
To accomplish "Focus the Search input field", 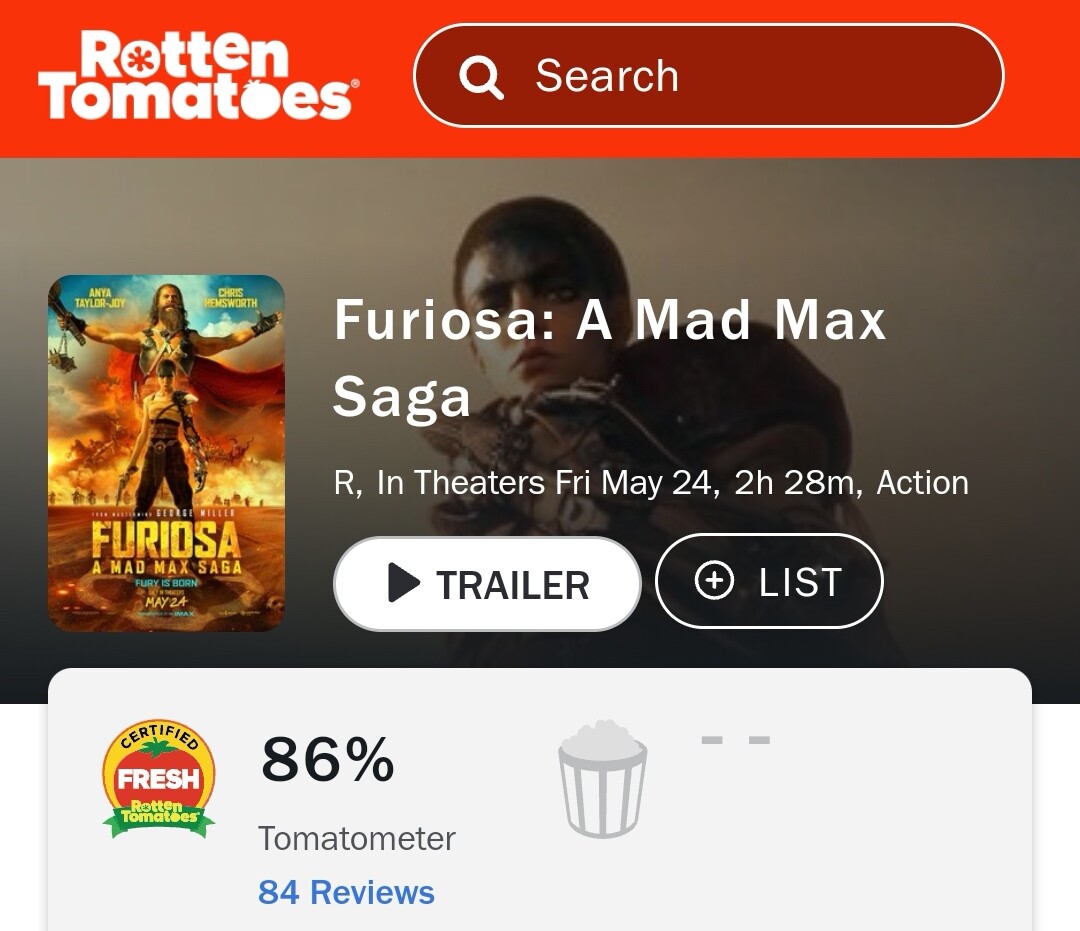I will pyautogui.click(x=740, y=76).
